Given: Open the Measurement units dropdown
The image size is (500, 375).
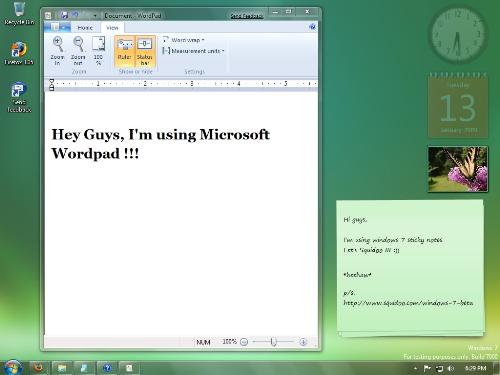Looking at the screenshot, I should pyautogui.click(x=194, y=51).
